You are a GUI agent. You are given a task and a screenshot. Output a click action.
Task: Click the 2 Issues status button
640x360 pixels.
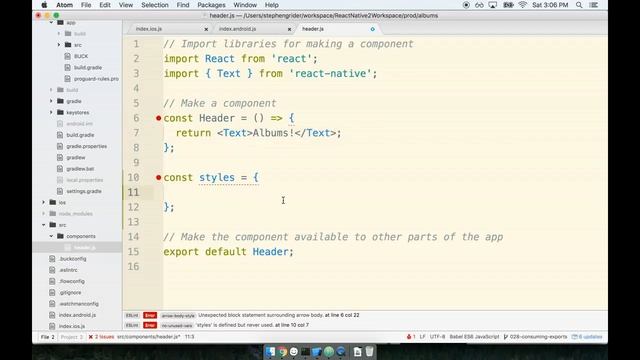pos(102,337)
